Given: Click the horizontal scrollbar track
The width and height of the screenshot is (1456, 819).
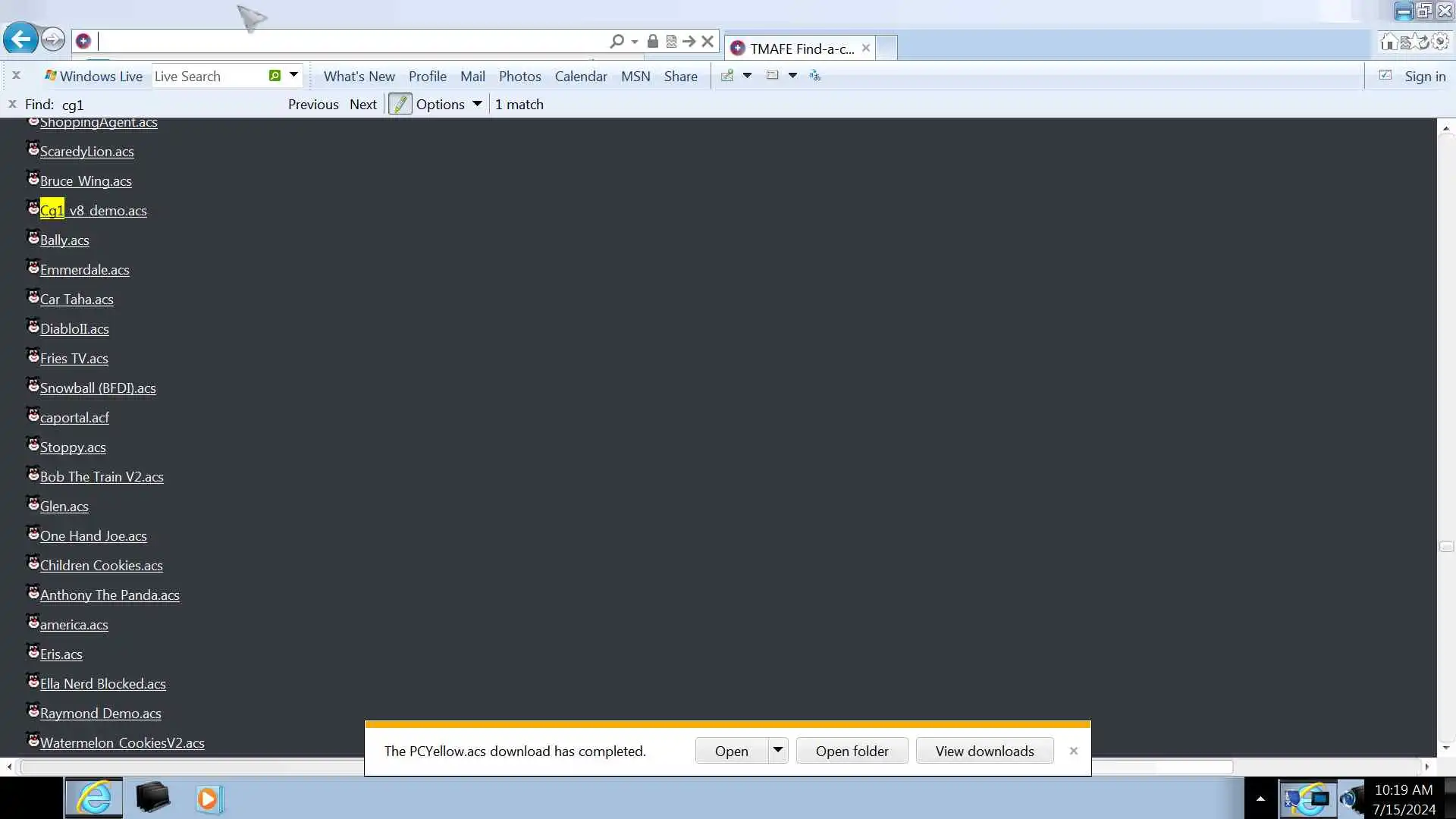Looking at the screenshot, I should 1327,767.
